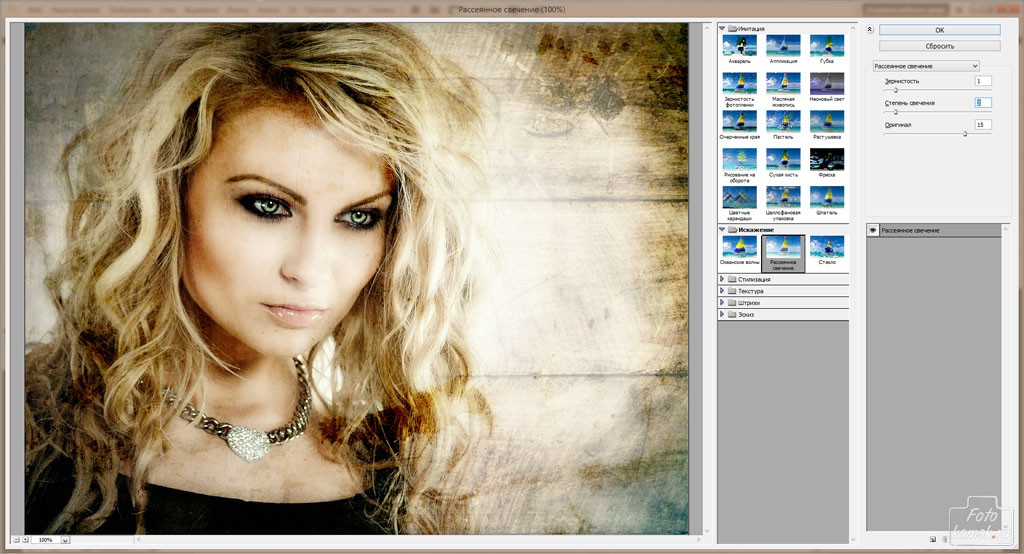Choose the Стекло distortion filter

tap(826, 247)
